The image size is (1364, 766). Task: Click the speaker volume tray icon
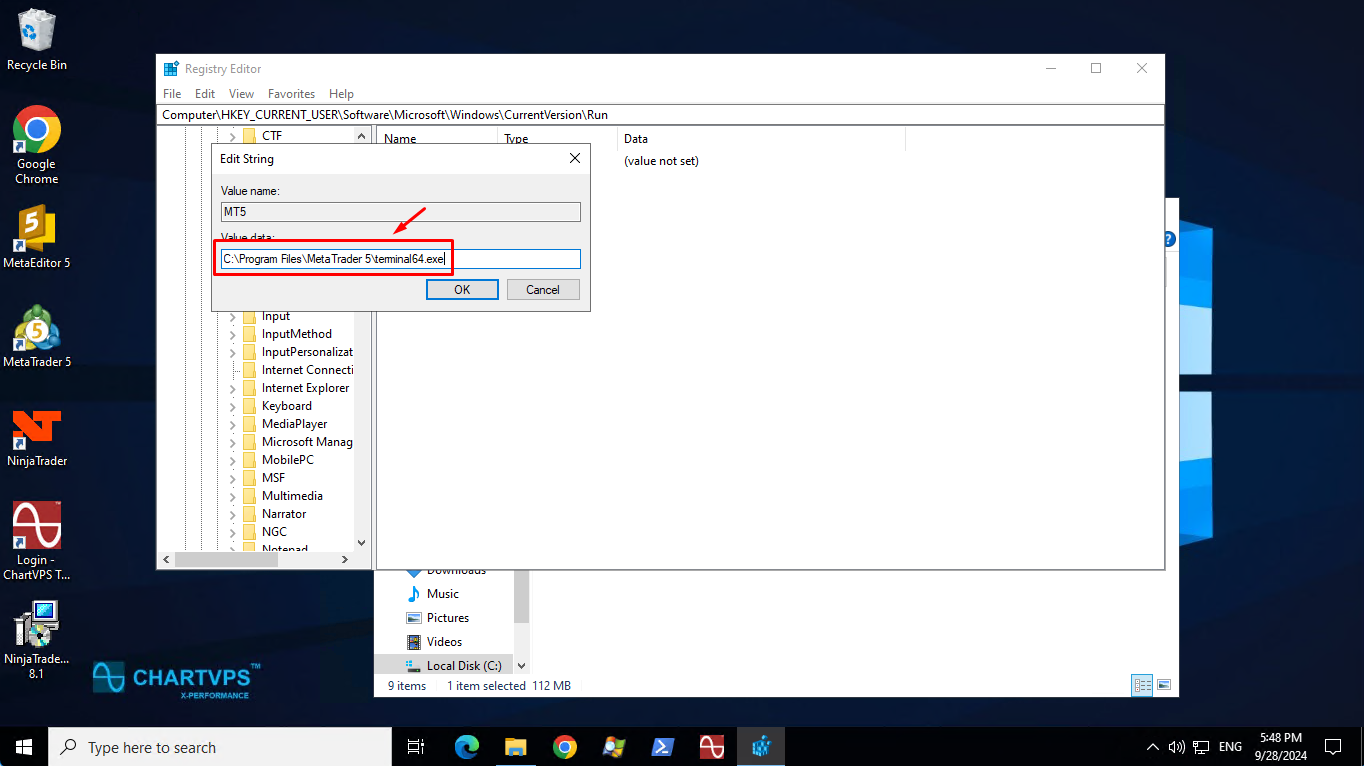[x=1176, y=747]
